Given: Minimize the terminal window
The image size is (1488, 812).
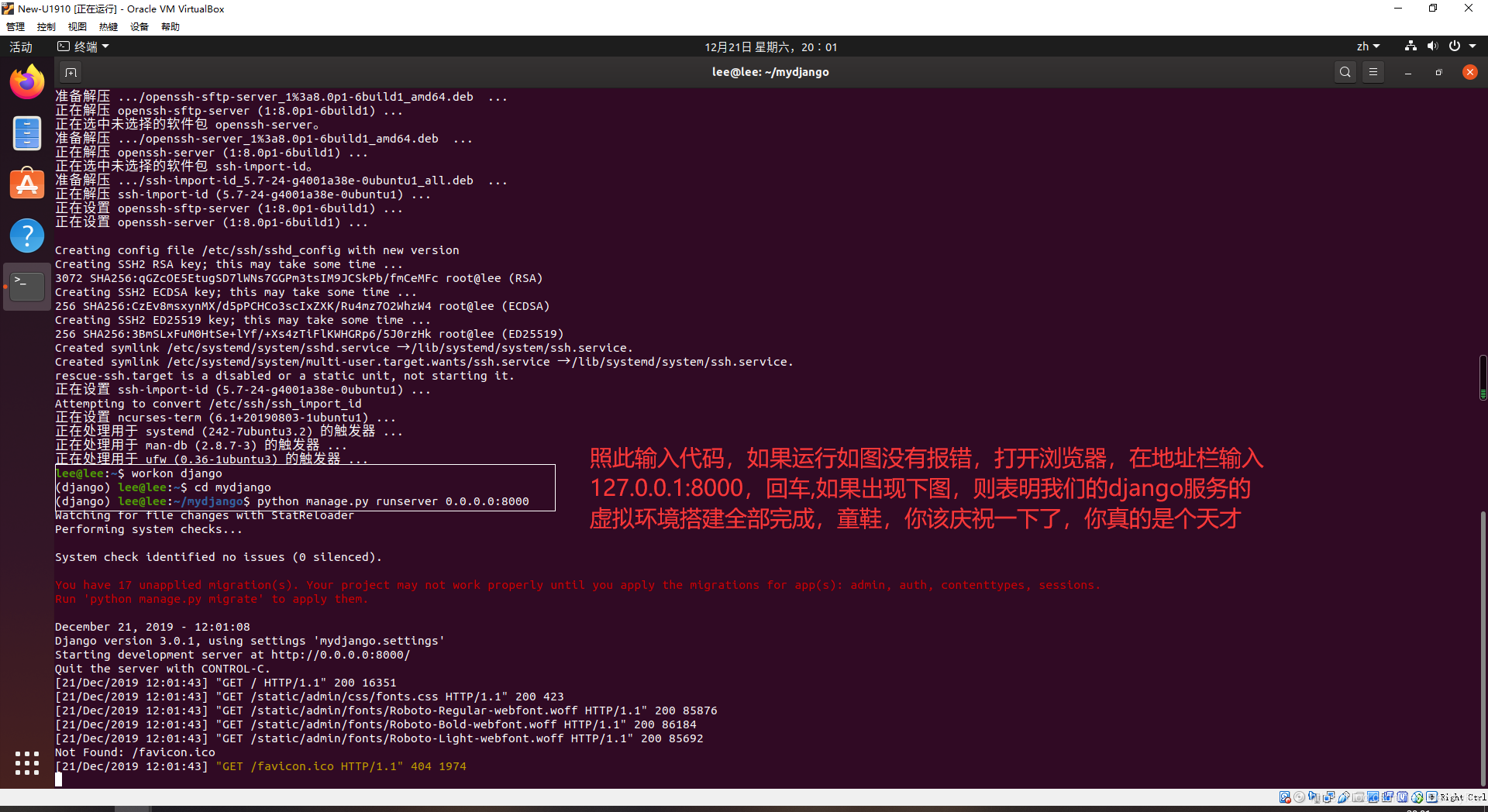Looking at the screenshot, I should tap(1408, 72).
